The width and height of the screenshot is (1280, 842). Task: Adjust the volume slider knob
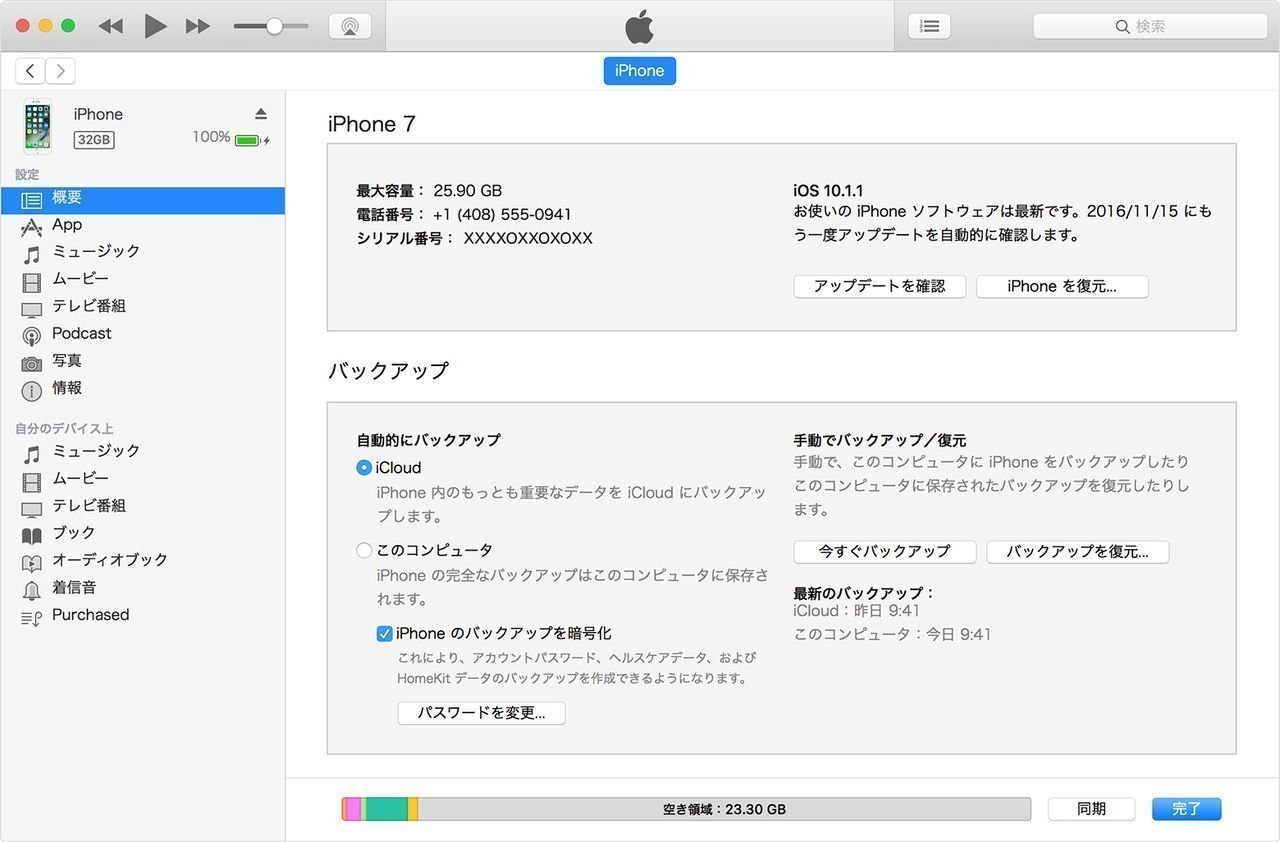pyautogui.click(x=274, y=26)
